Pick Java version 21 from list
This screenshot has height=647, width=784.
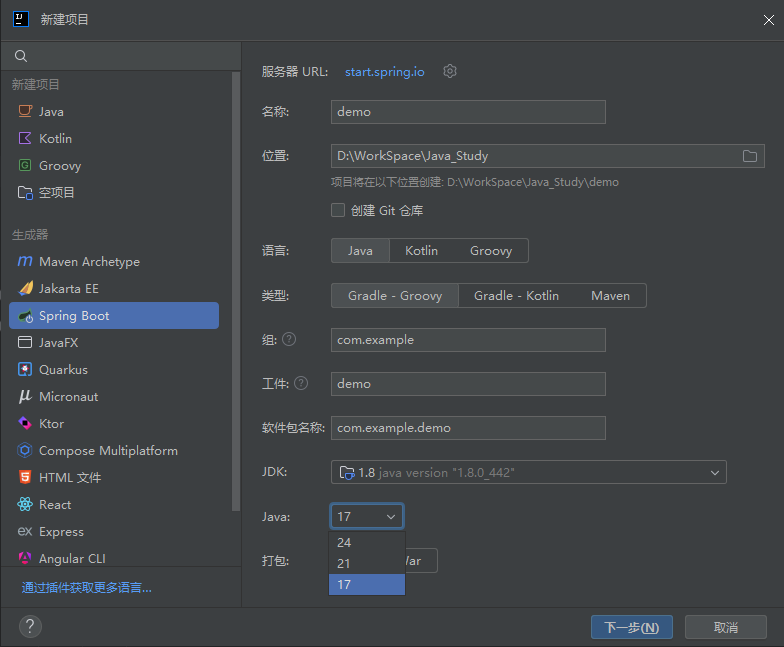pyautogui.click(x=367, y=563)
